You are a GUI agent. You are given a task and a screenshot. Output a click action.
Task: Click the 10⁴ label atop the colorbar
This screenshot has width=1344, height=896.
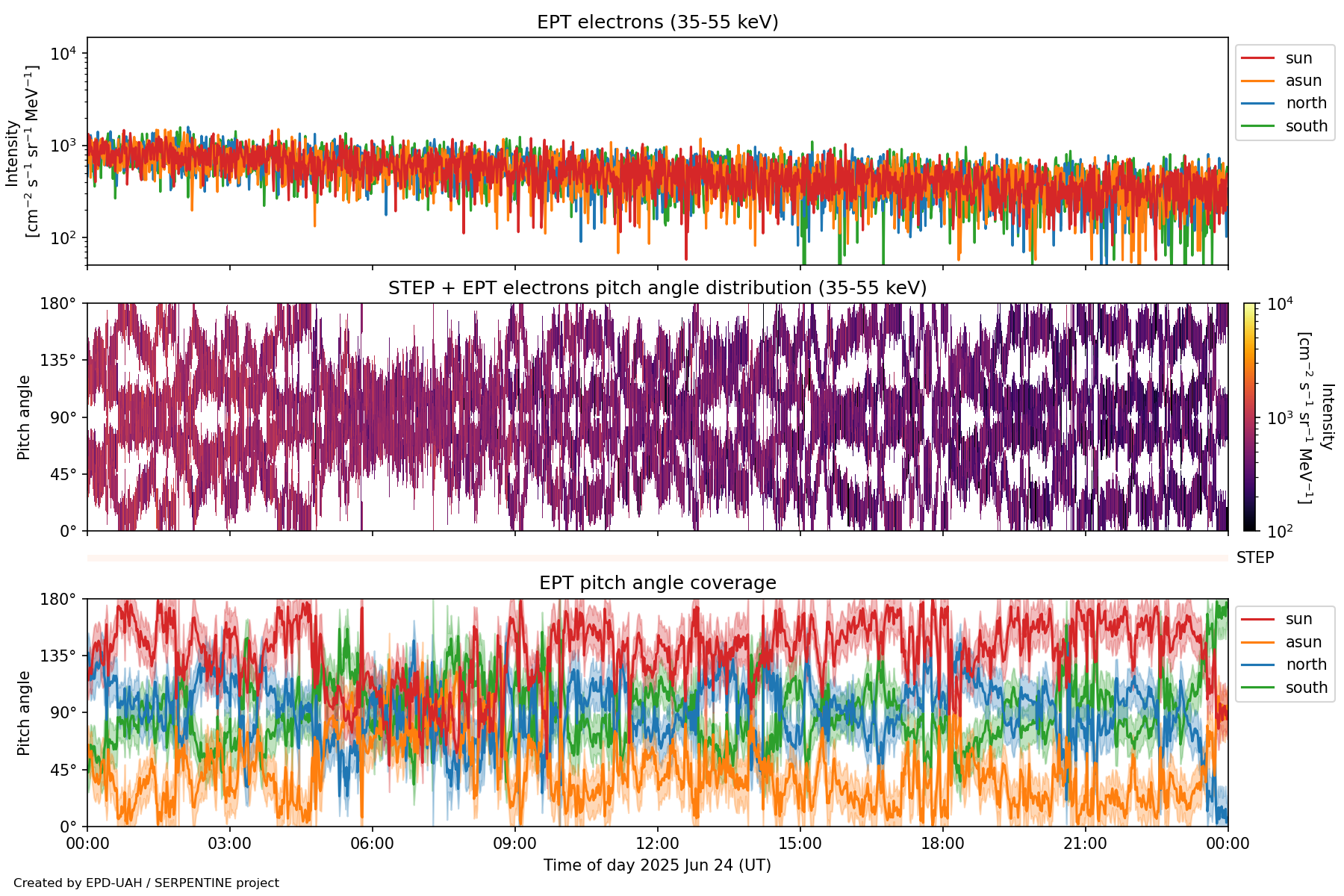pyautogui.click(x=1280, y=304)
